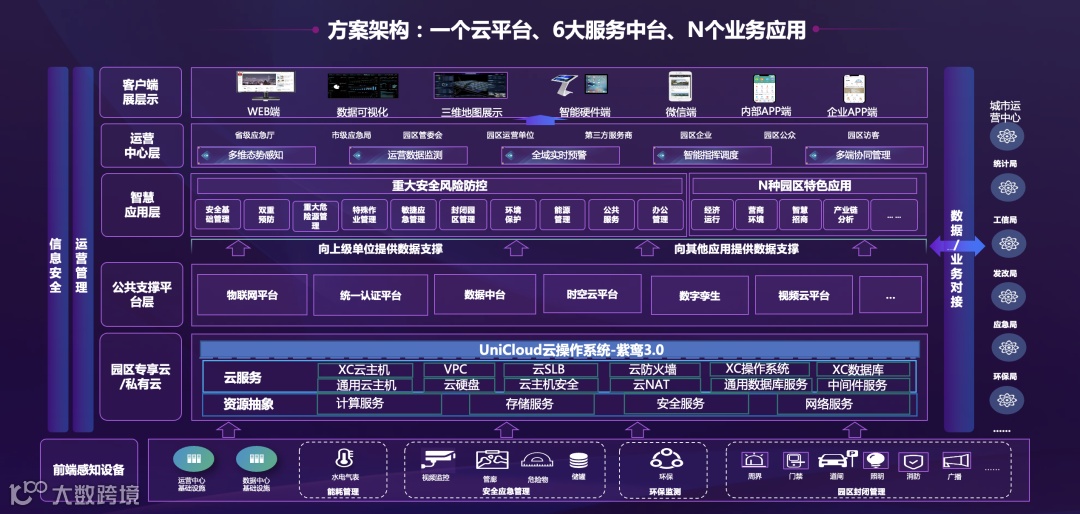Select the 多端协同管理 box
The image size is (1080, 514).
pyautogui.click(x=864, y=155)
